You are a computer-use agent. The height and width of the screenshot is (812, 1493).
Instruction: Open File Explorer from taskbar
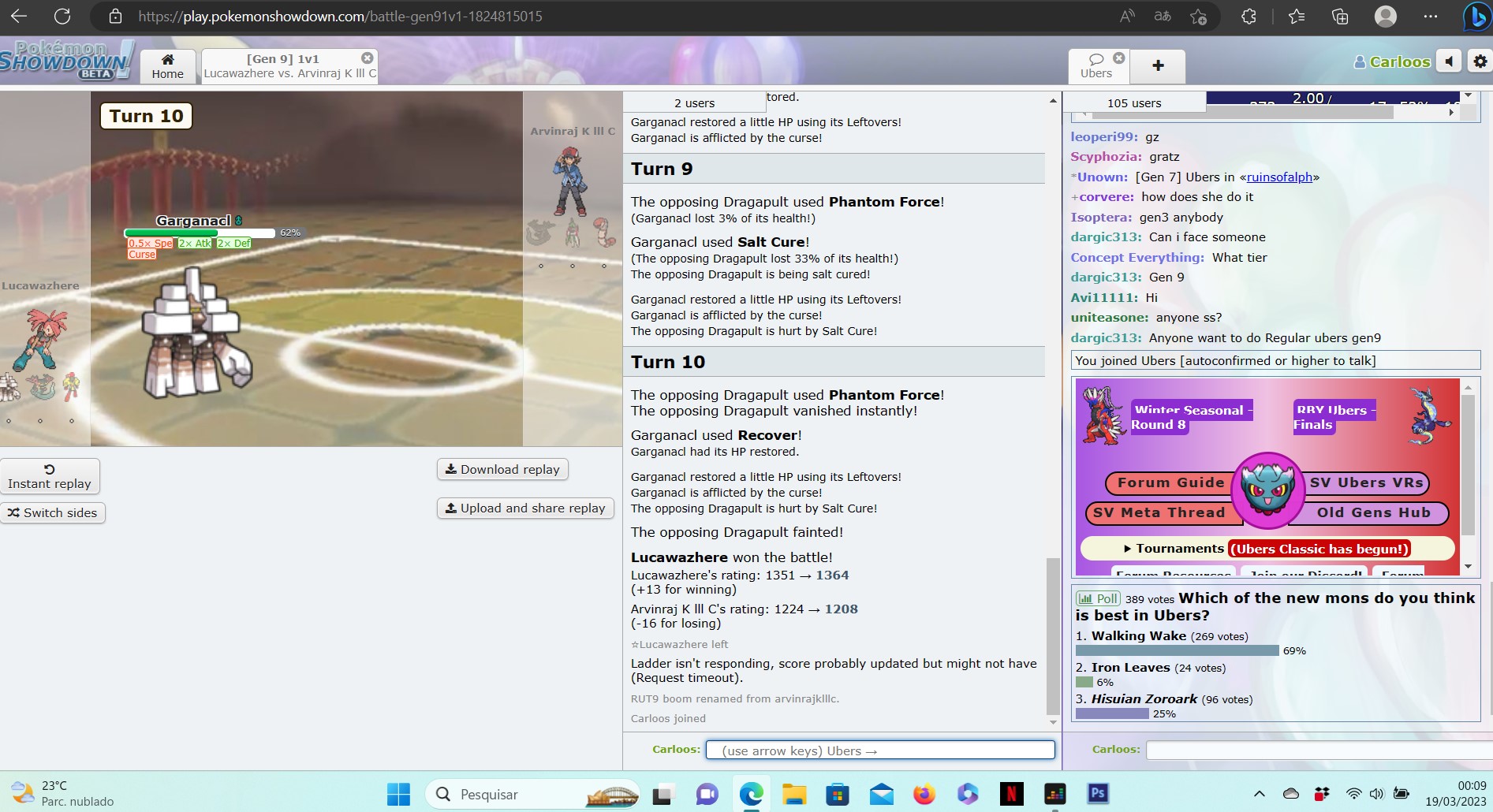point(794,794)
